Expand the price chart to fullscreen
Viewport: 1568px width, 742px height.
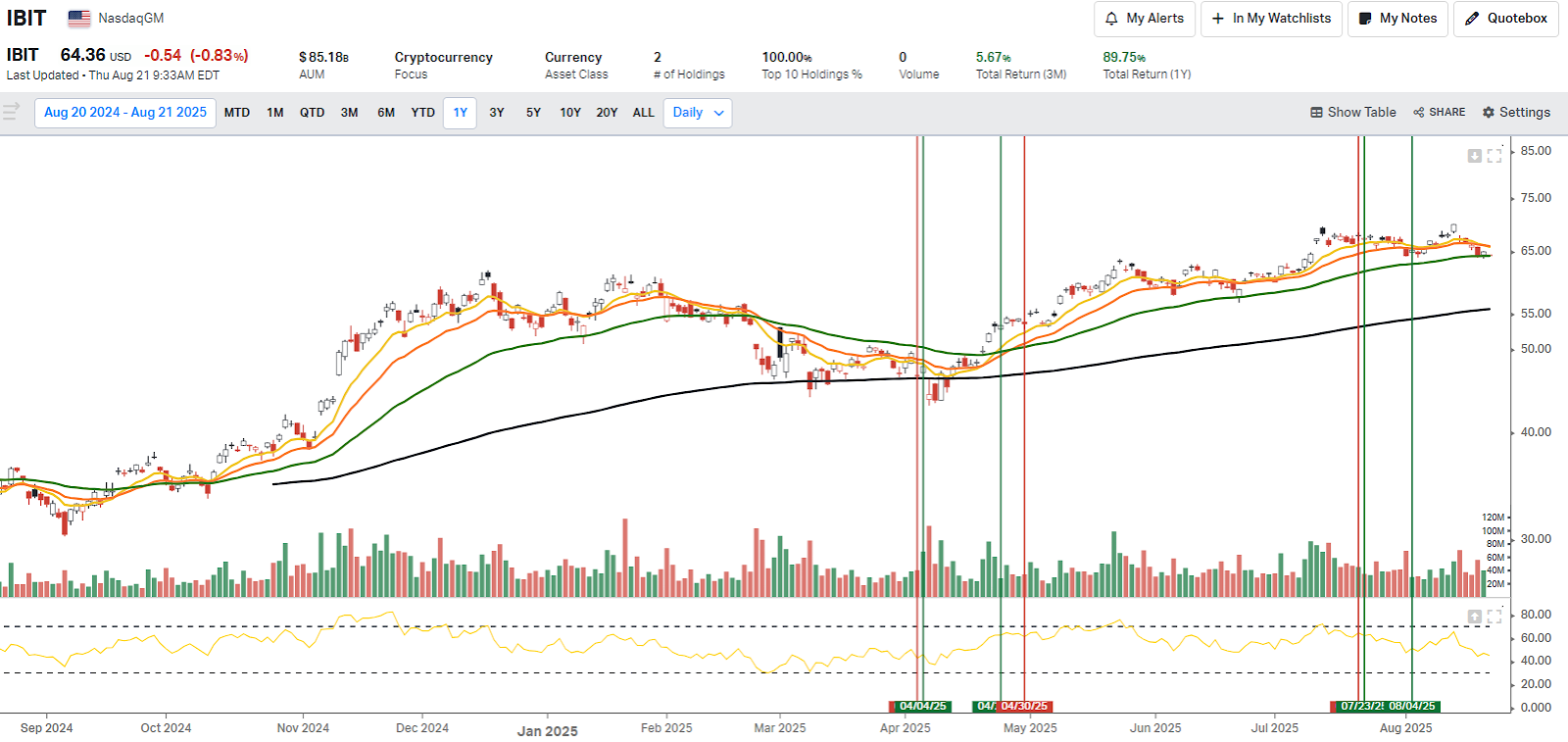click(1494, 156)
